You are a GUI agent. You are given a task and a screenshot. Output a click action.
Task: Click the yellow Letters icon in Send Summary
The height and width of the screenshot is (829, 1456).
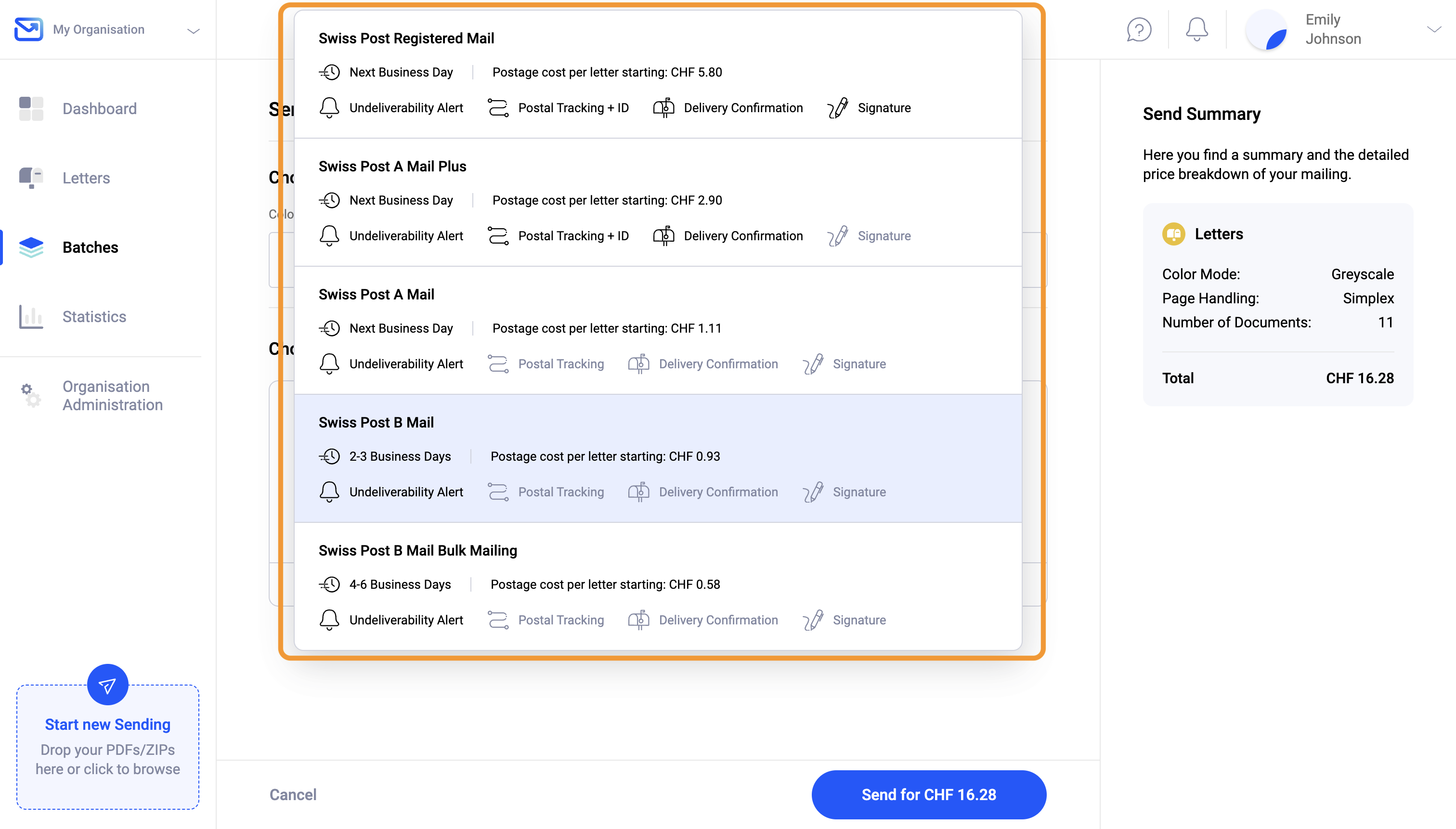[1173, 234]
